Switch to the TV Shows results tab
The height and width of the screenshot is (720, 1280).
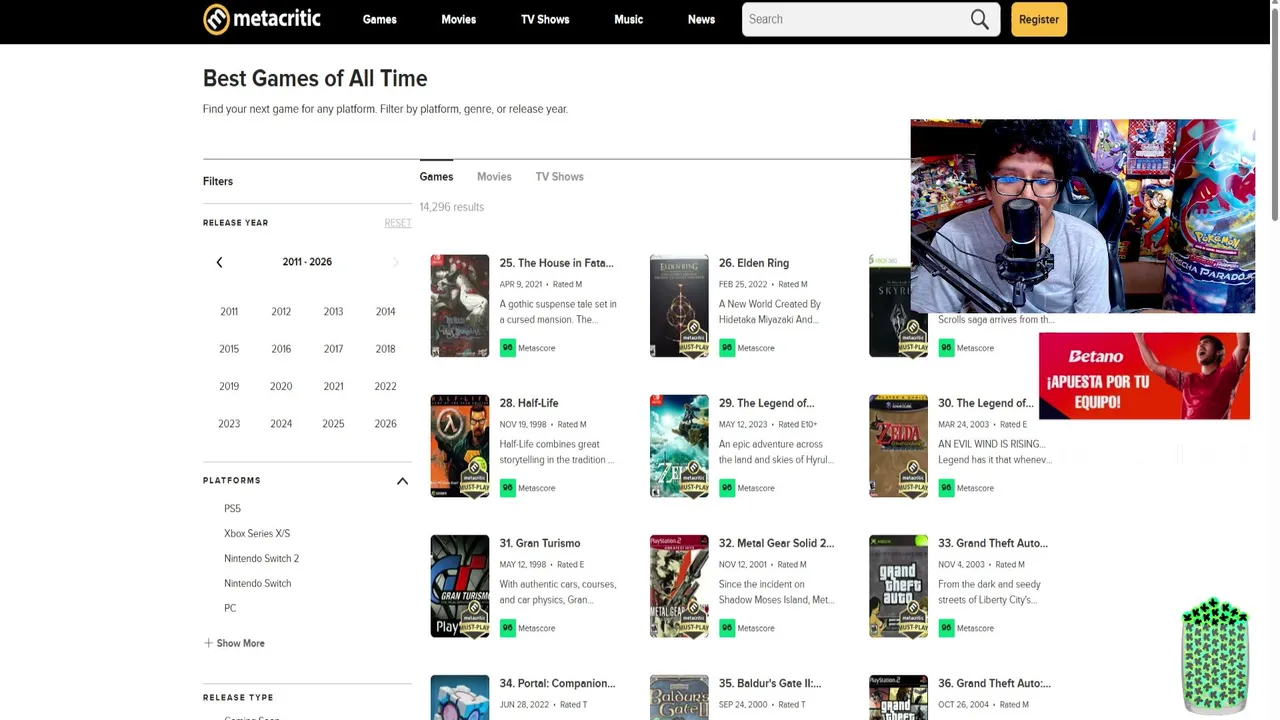pos(559,177)
